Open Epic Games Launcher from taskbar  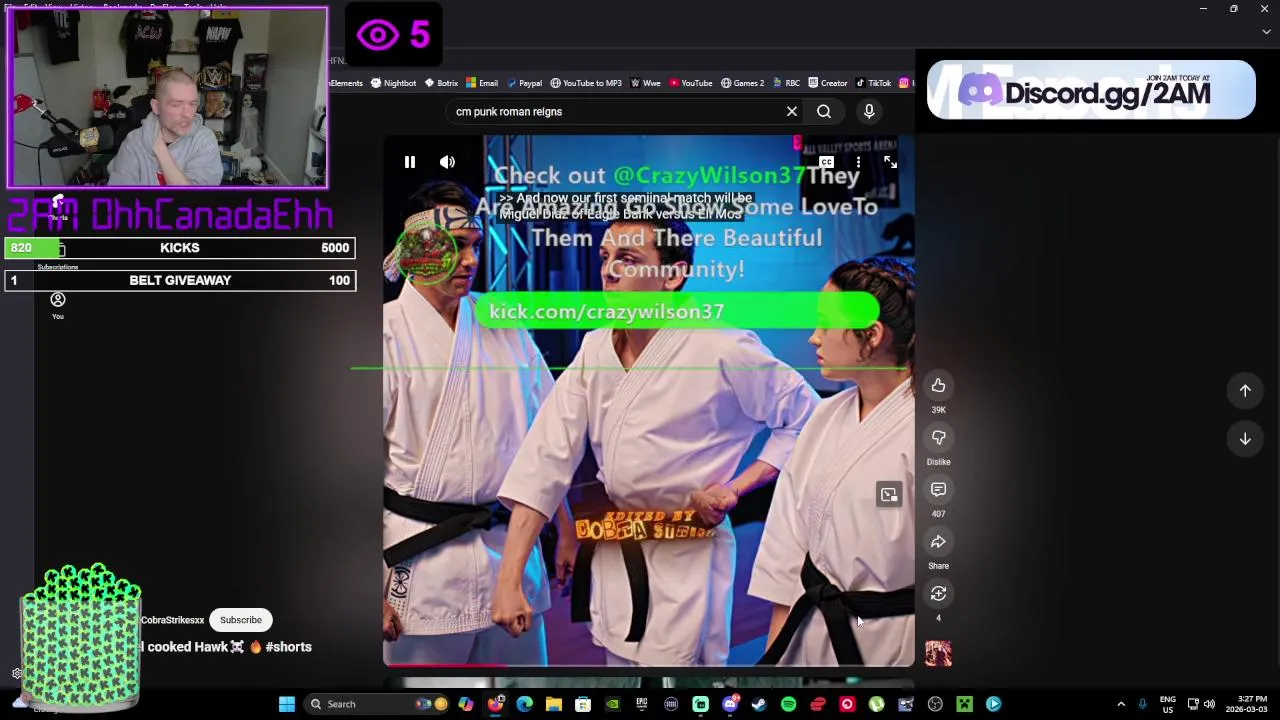point(642,704)
